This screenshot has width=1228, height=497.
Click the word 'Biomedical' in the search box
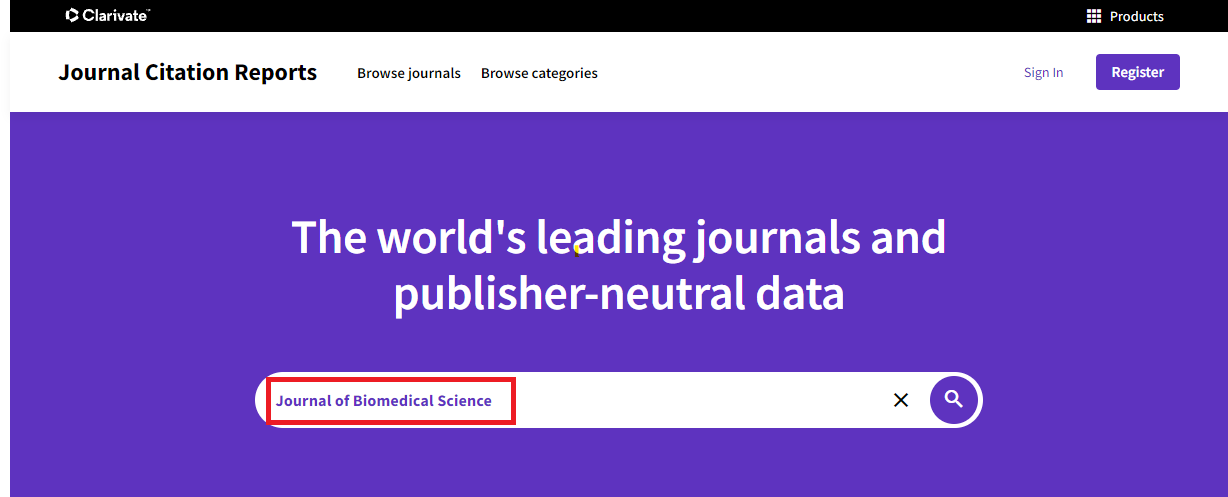393,401
